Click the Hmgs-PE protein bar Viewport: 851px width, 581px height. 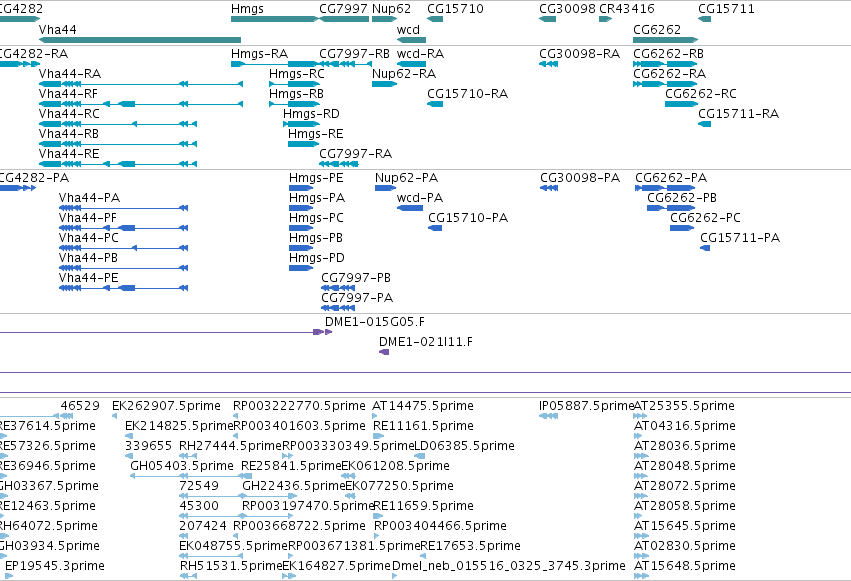[301, 188]
